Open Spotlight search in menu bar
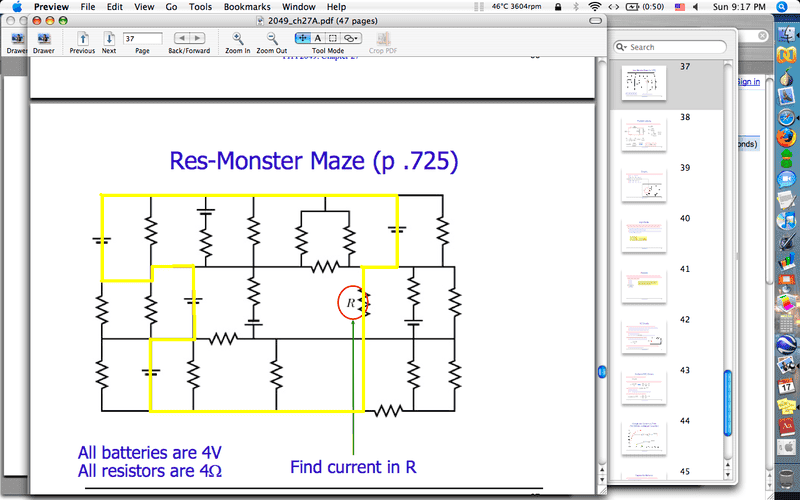This screenshot has height=500, width=800. pyautogui.click(x=782, y=7)
